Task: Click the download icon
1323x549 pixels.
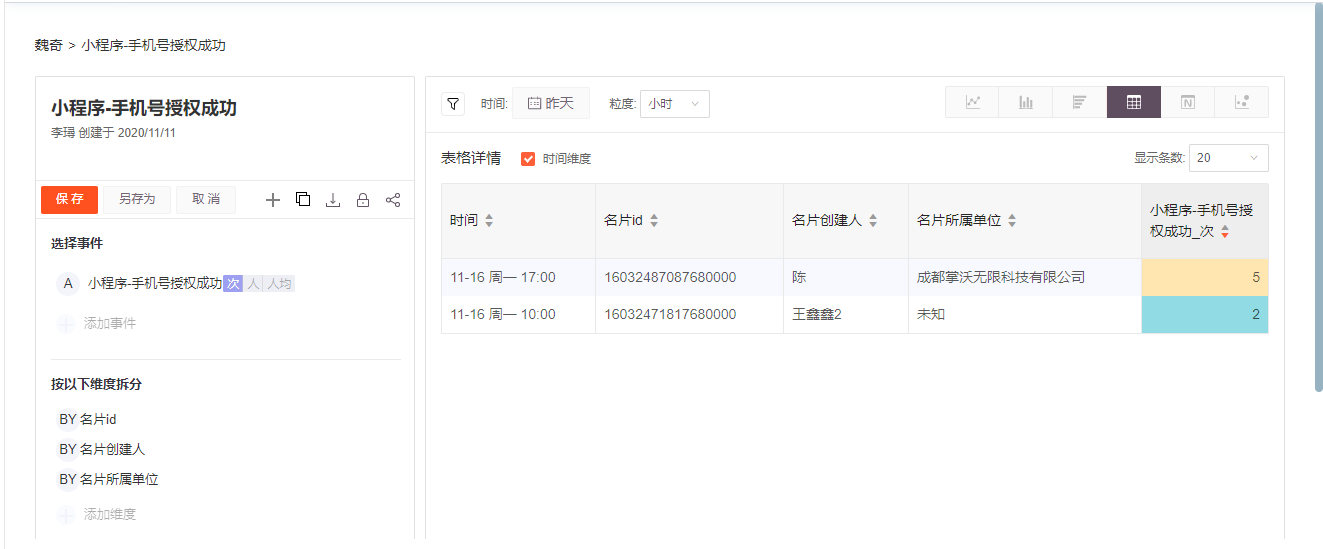Action: click(x=333, y=200)
